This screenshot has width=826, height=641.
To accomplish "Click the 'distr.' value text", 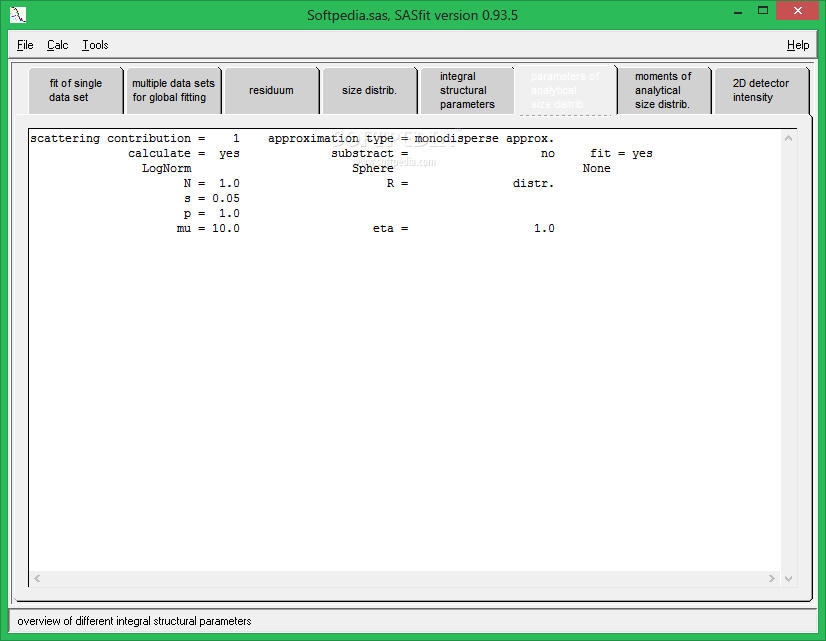I will tap(533, 183).
